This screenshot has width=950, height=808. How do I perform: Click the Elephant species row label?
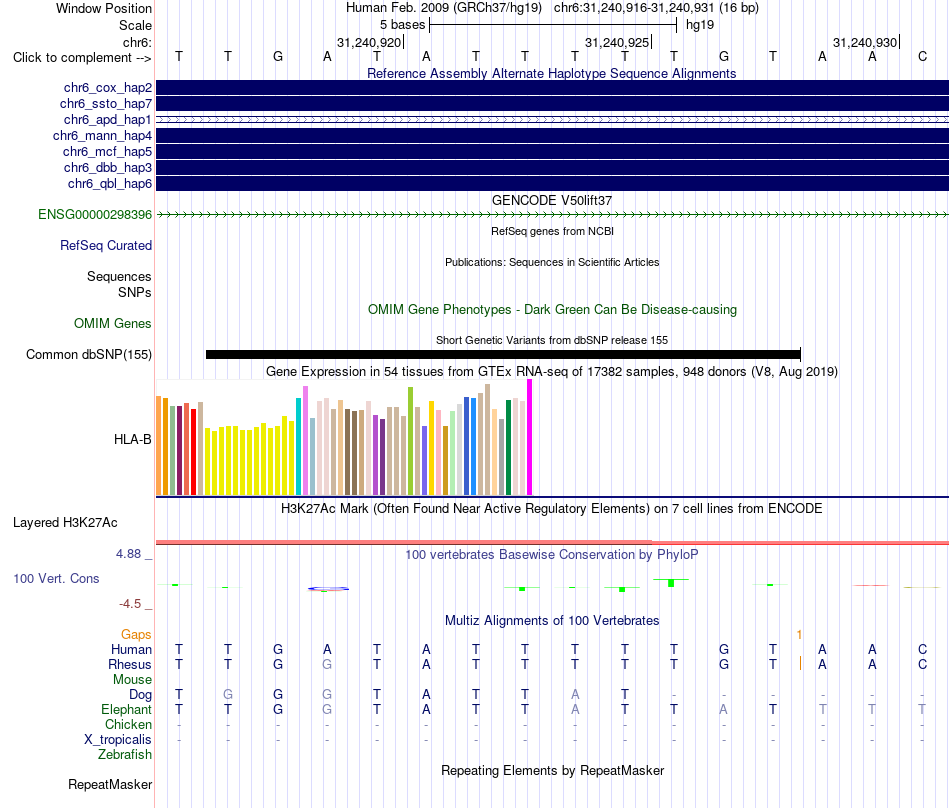click(127, 709)
